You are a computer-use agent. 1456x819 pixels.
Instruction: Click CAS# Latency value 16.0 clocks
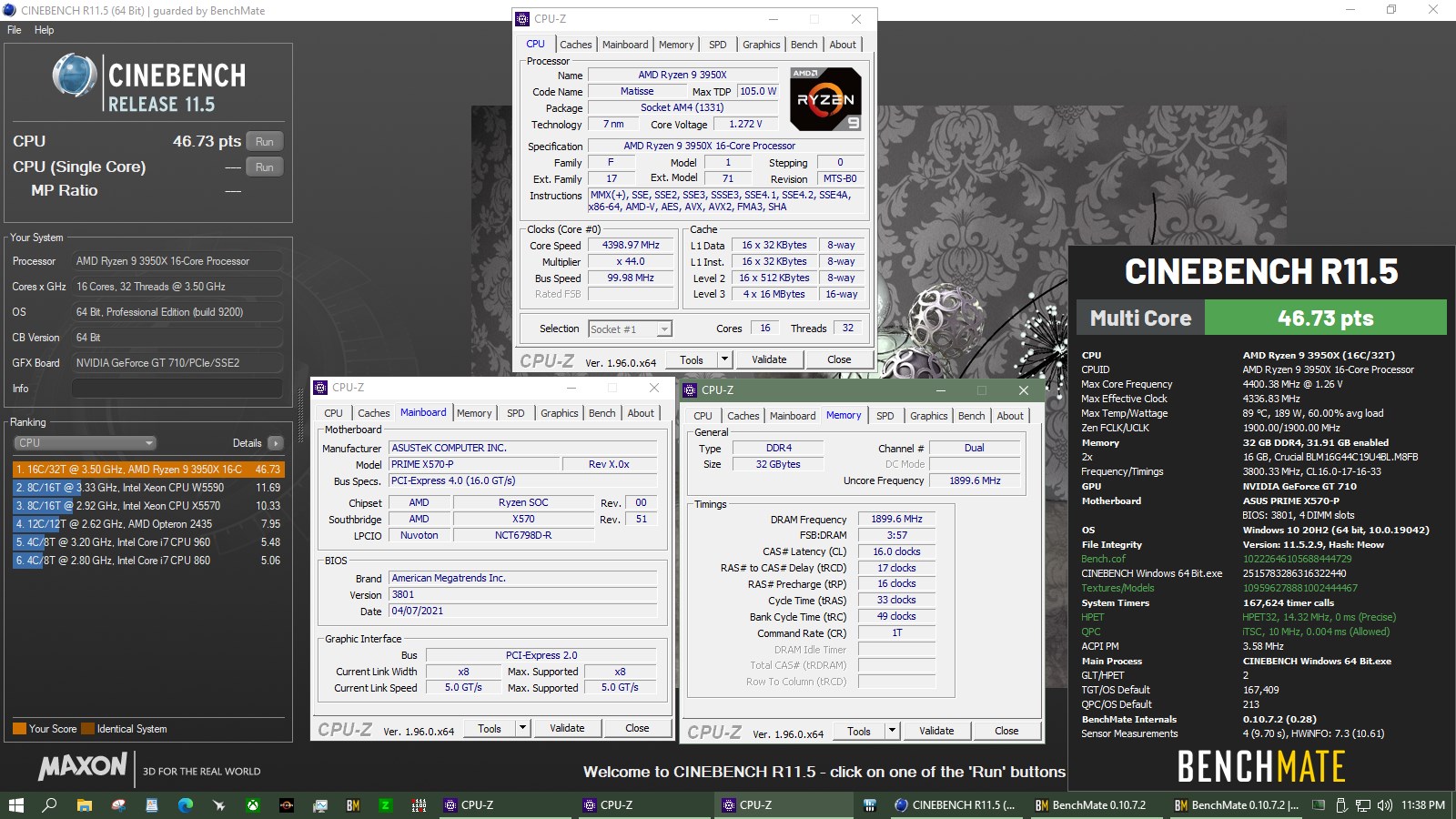pyautogui.click(x=896, y=552)
